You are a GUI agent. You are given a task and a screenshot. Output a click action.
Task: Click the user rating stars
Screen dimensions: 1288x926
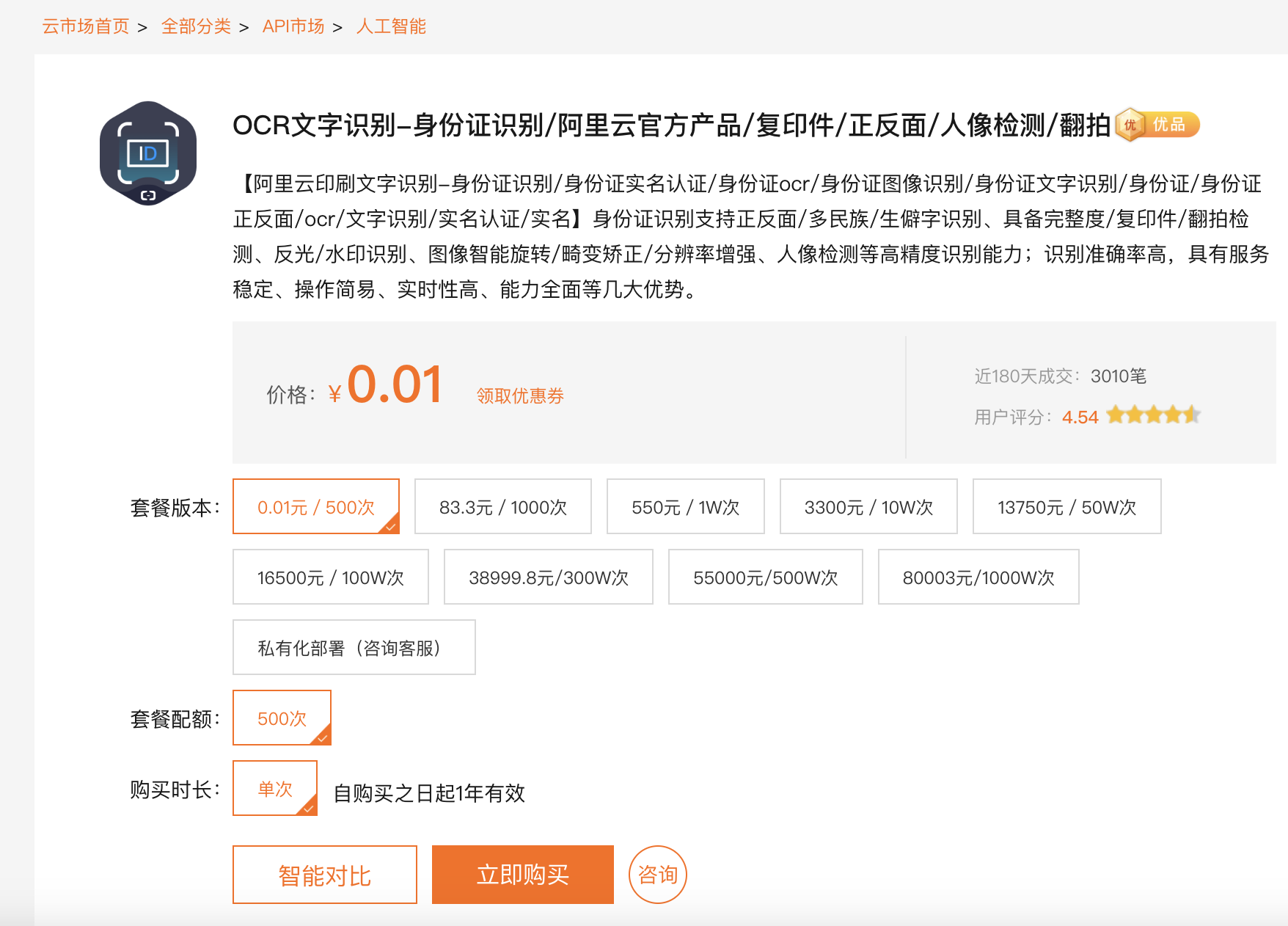coord(1153,415)
